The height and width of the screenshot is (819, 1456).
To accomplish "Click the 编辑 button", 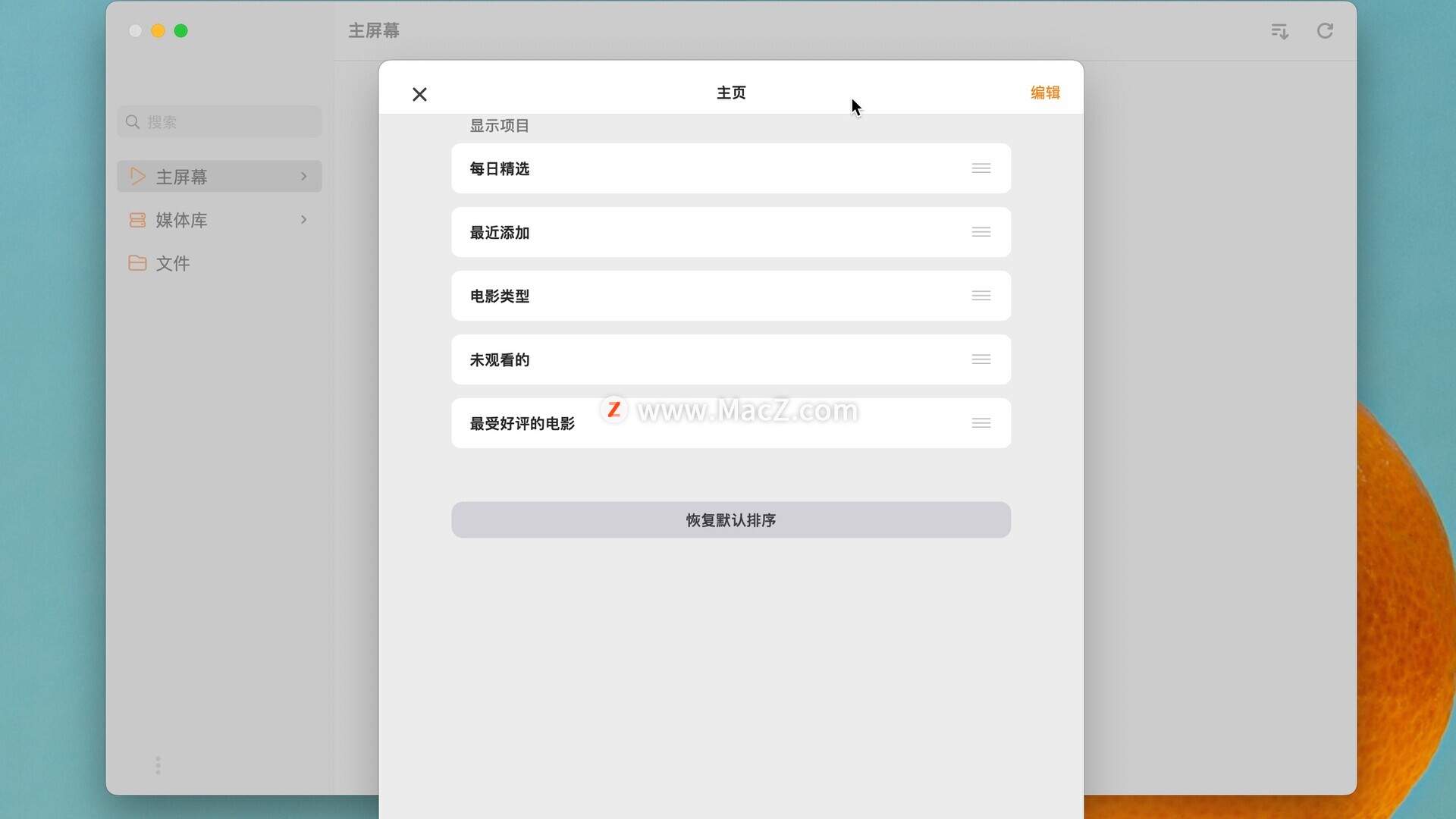I will pyautogui.click(x=1045, y=93).
